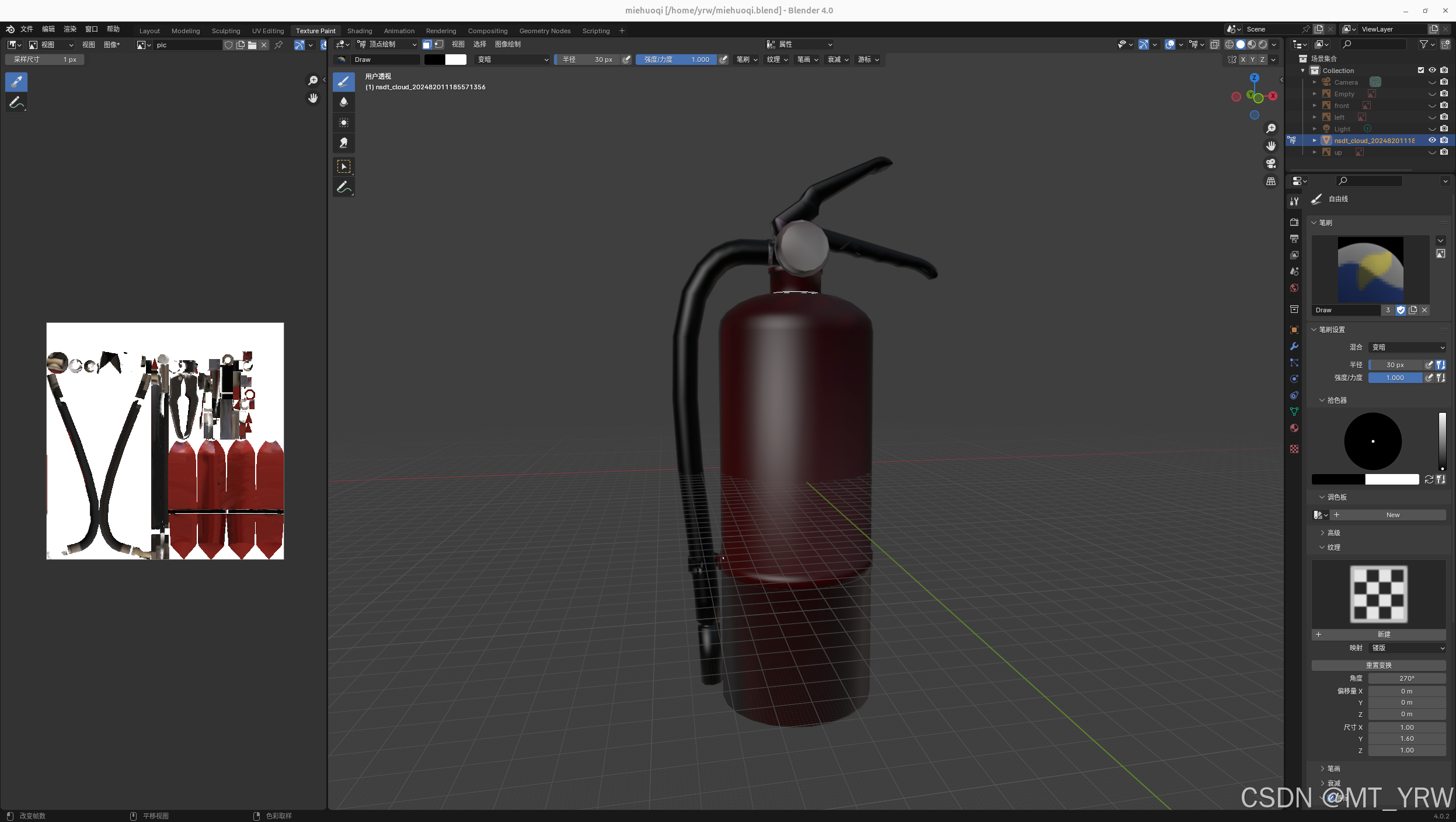Click the zoom magnifier in image editor
The image size is (1456, 822).
coord(313,81)
